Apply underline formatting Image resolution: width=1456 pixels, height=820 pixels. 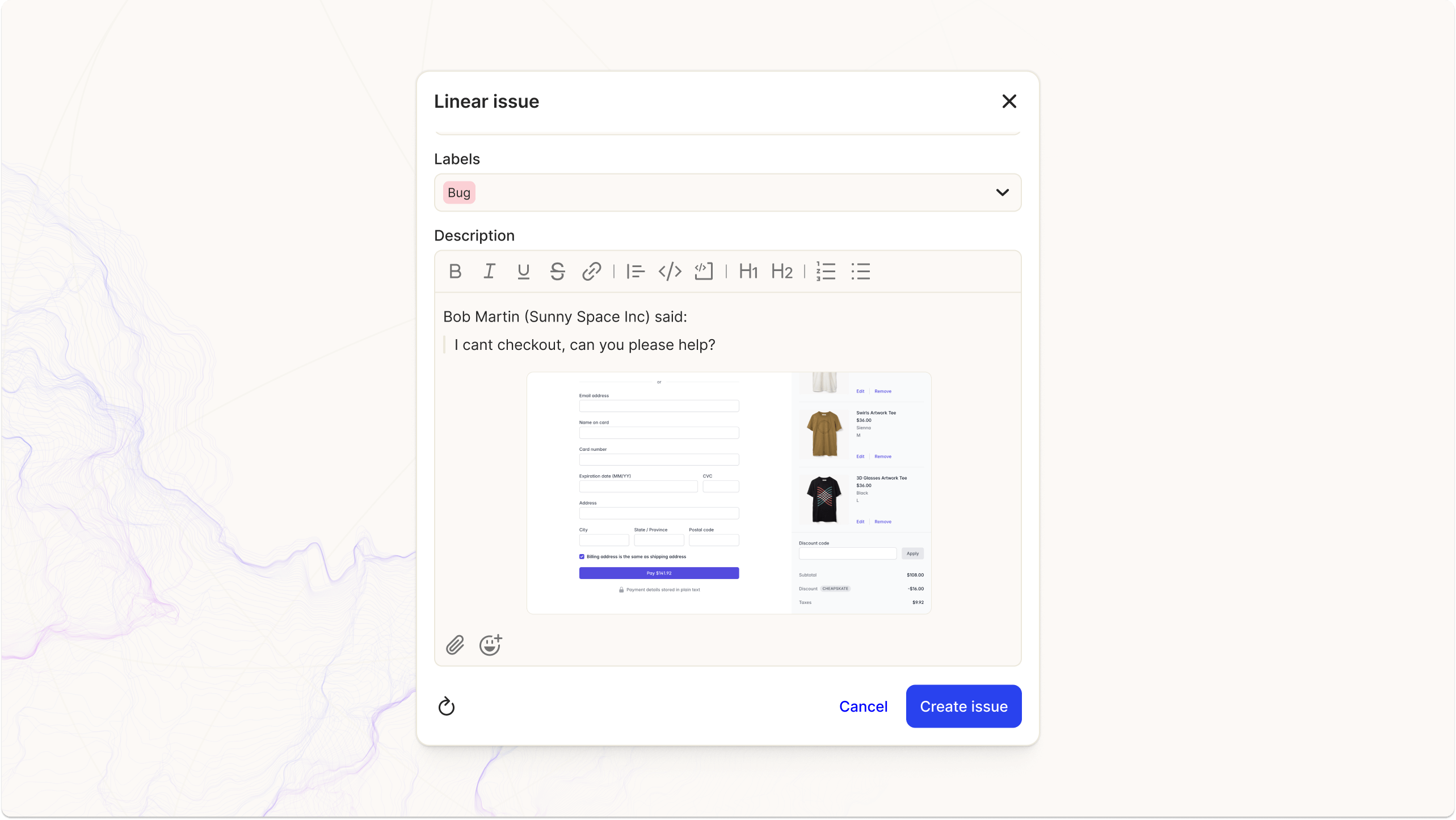coord(523,272)
